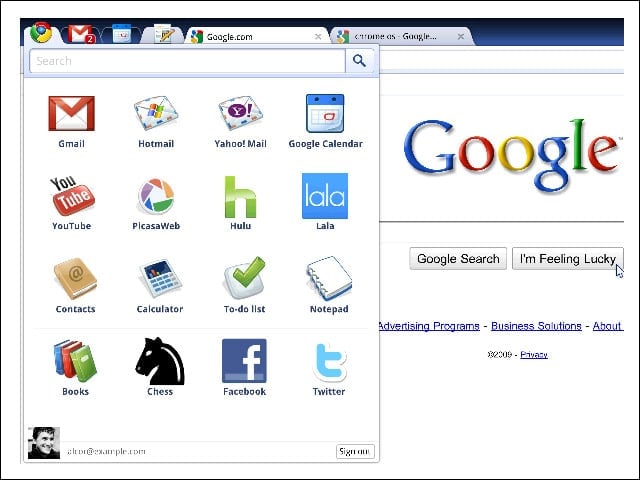This screenshot has width=640, height=480.
Task: Open the Advertising Programs link
Action: (429, 326)
